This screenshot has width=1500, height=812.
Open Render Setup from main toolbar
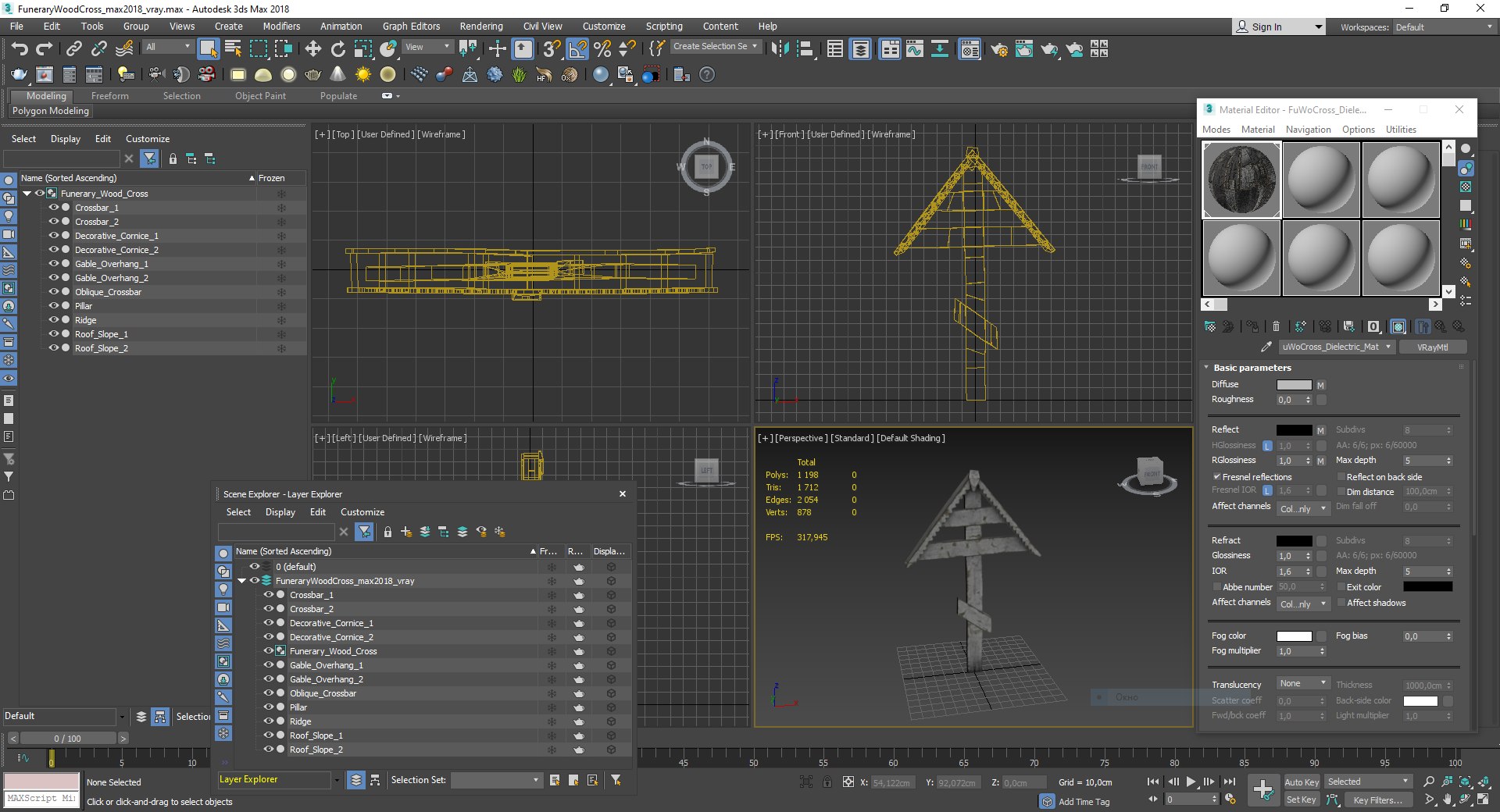pyautogui.click(x=999, y=49)
